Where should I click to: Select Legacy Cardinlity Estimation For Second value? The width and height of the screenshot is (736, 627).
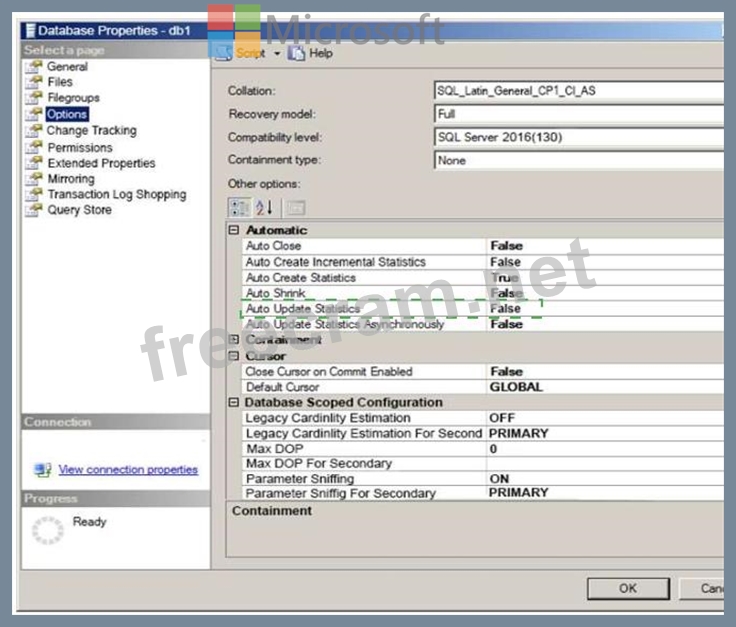pyautogui.click(x=518, y=433)
